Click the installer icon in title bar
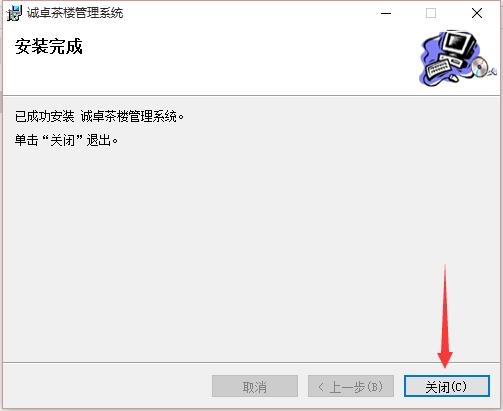This screenshot has height=411, width=503. (x=15, y=13)
